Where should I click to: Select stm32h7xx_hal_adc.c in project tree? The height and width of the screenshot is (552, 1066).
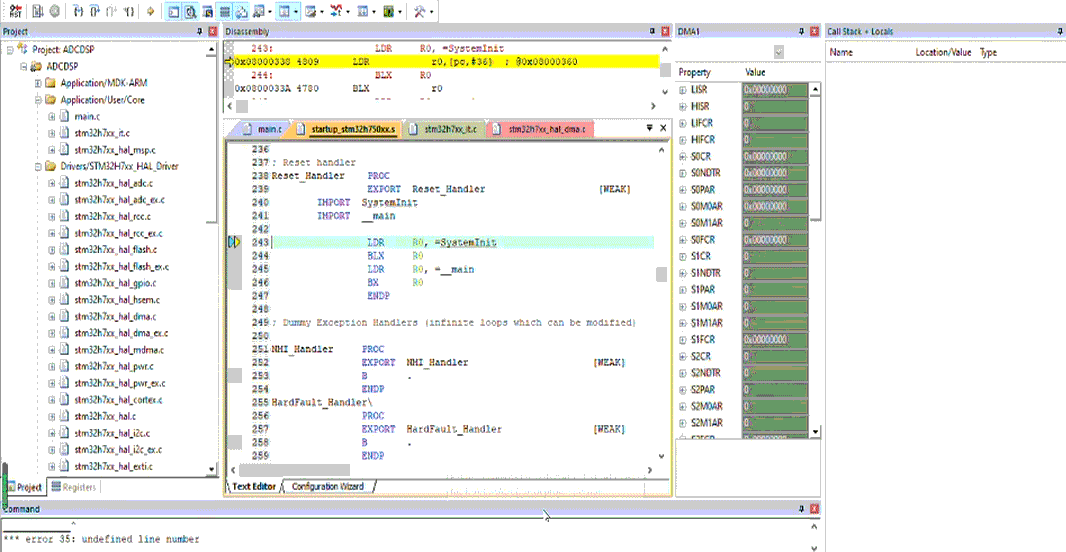click(114, 183)
